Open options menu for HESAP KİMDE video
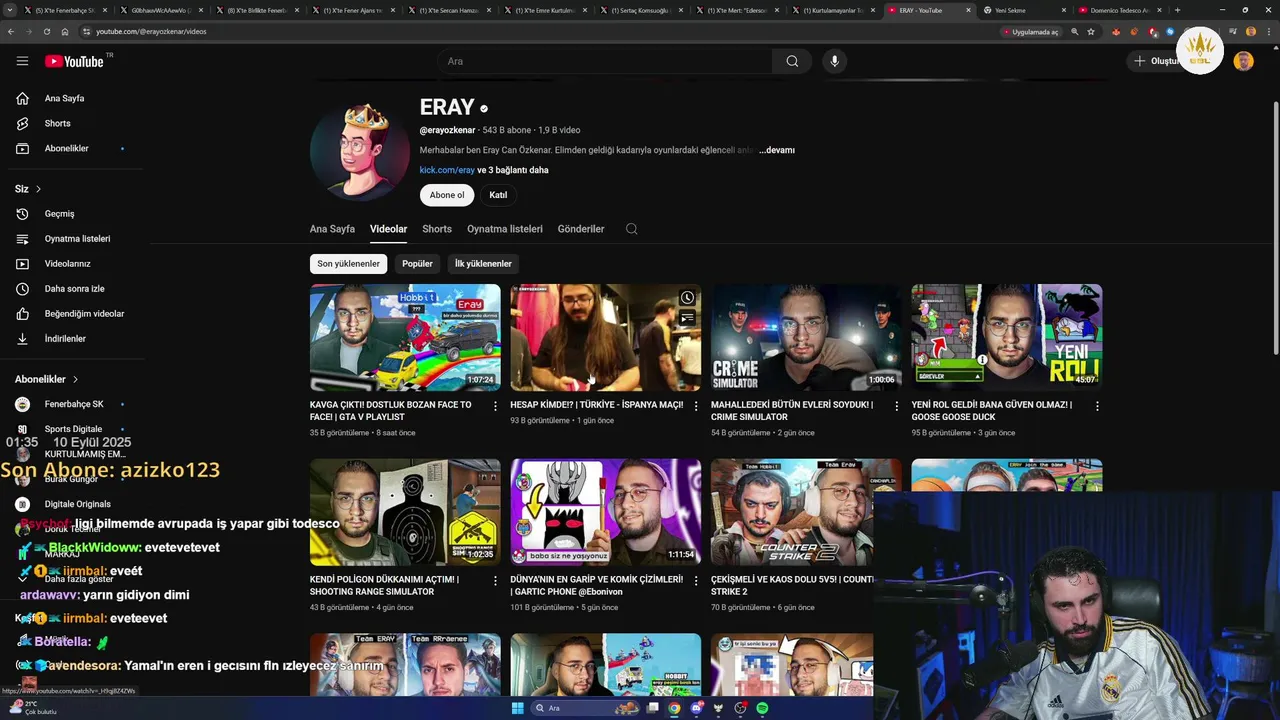The image size is (1280, 720). pyautogui.click(x=696, y=406)
